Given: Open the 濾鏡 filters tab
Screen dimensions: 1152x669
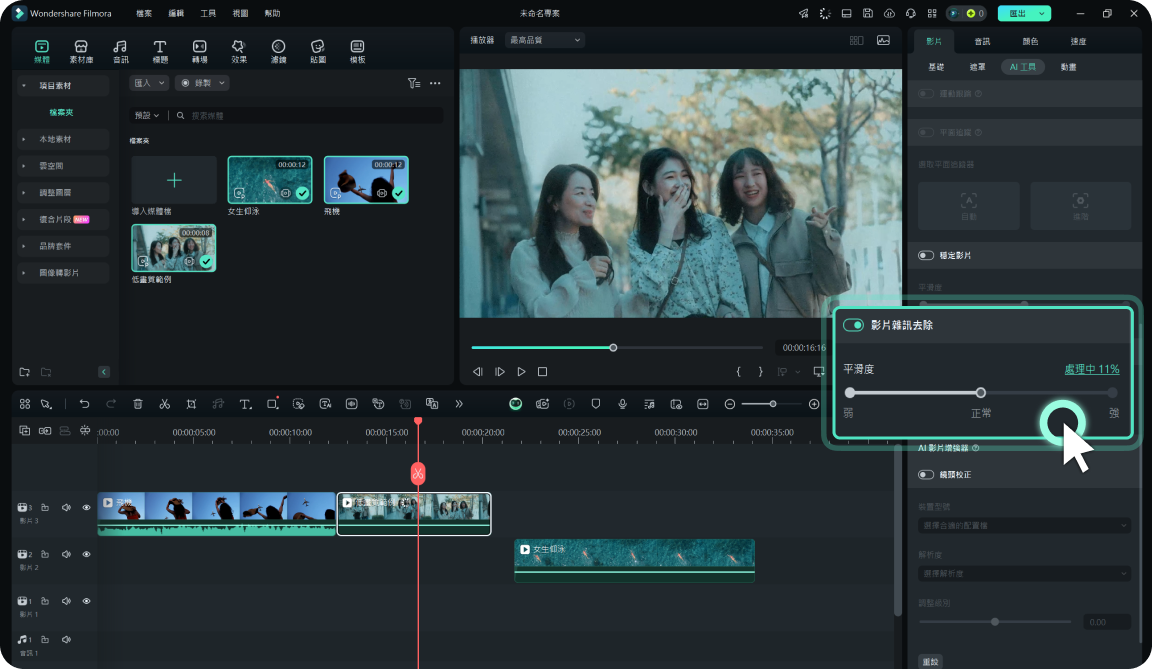Looking at the screenshot, I should 278,51.
